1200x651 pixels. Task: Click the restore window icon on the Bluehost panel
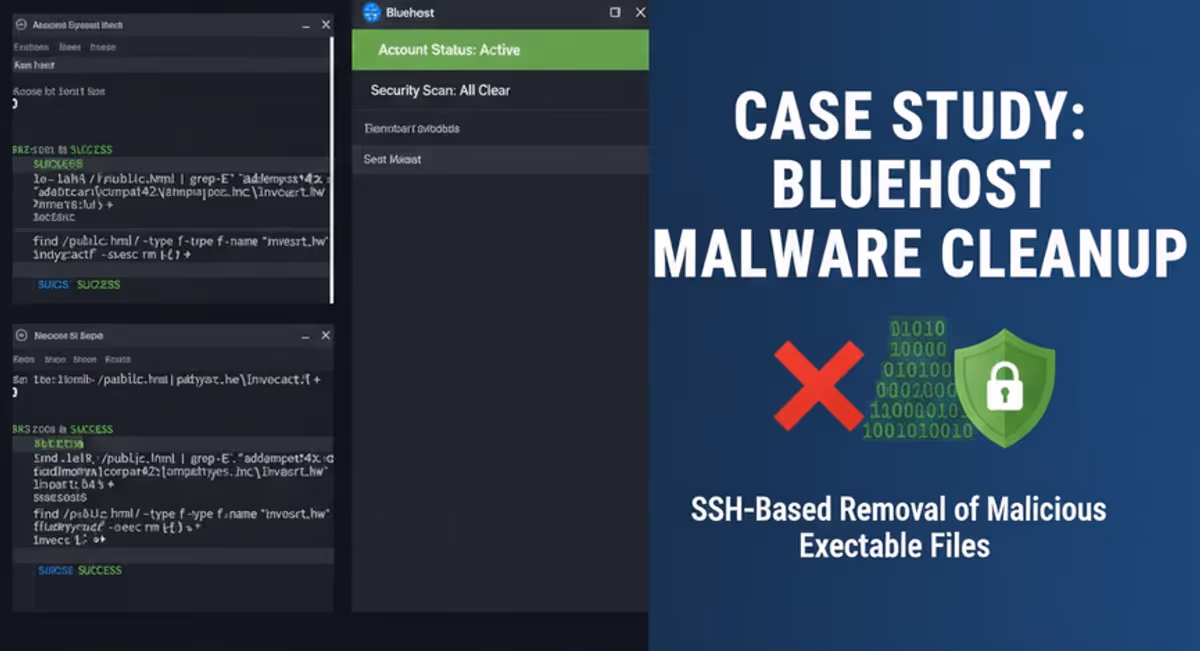coord(613,12)
